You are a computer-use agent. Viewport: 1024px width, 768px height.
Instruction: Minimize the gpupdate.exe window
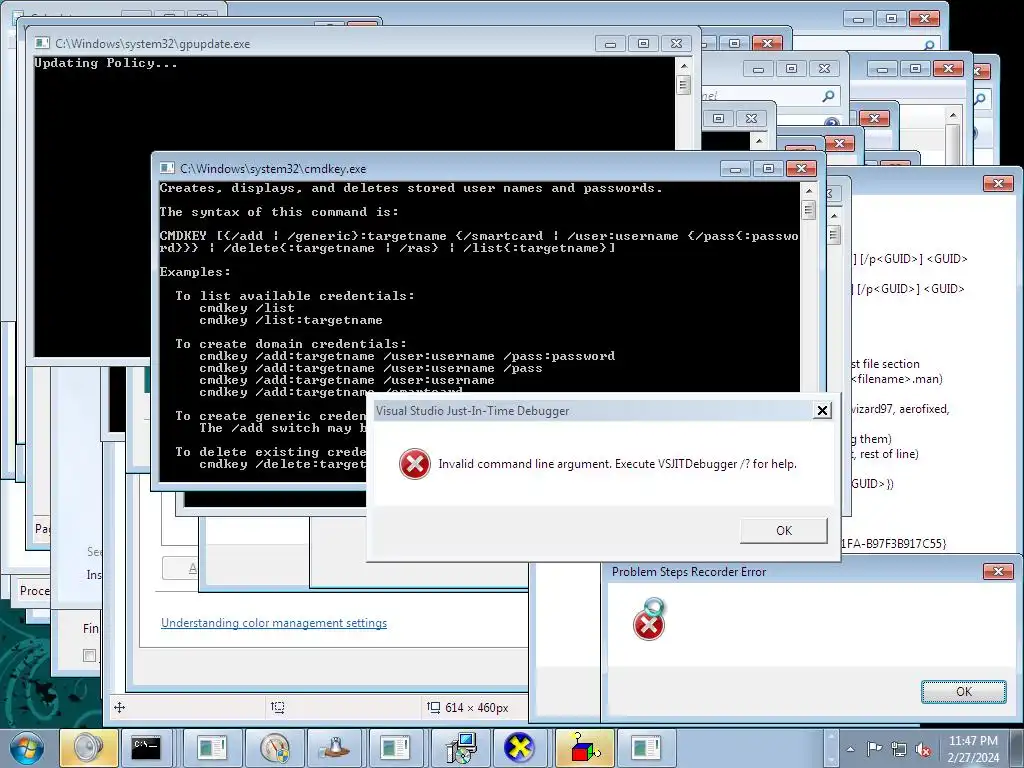pos(611,43)
